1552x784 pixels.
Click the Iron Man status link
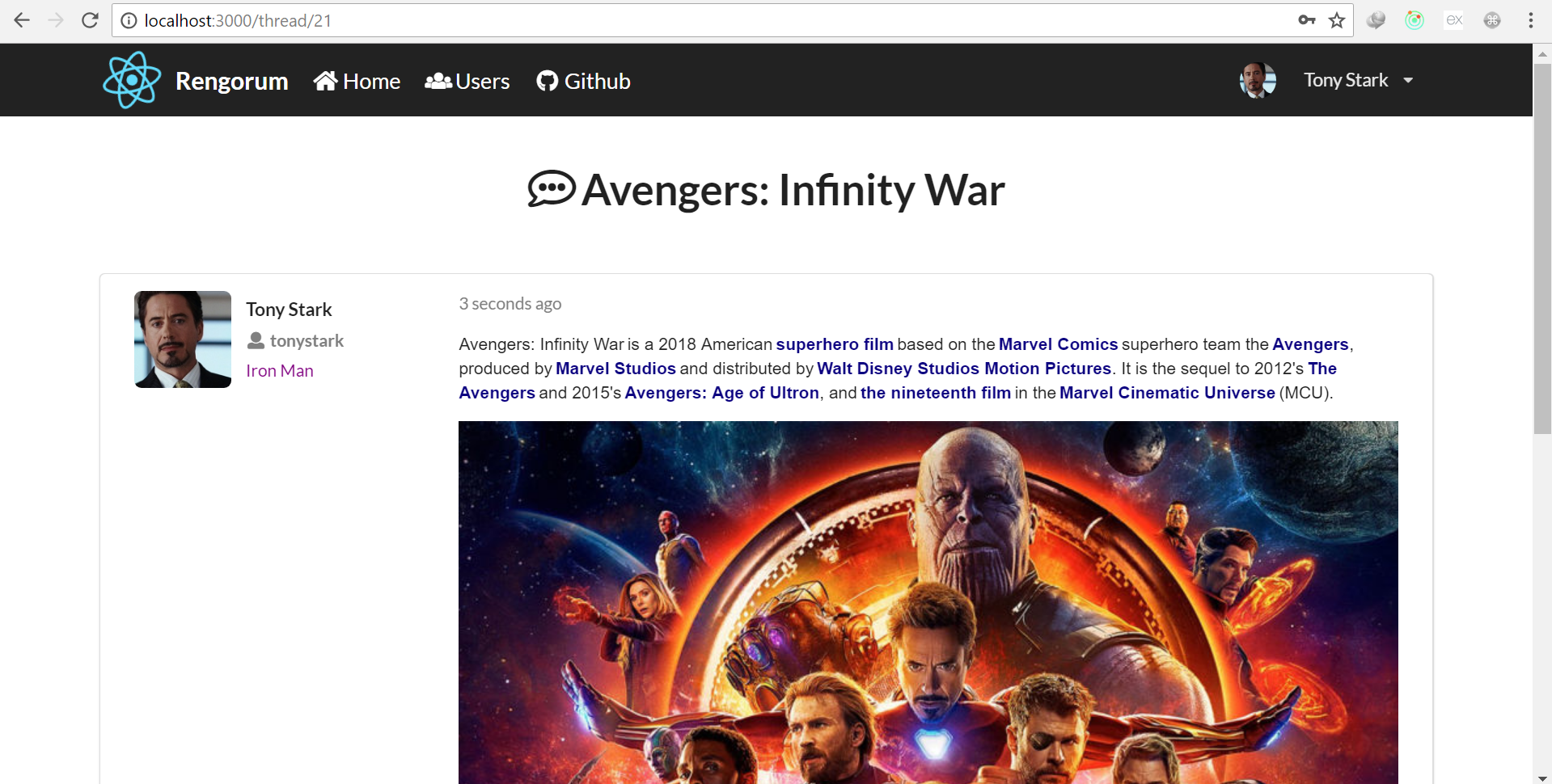coord(280,371)
